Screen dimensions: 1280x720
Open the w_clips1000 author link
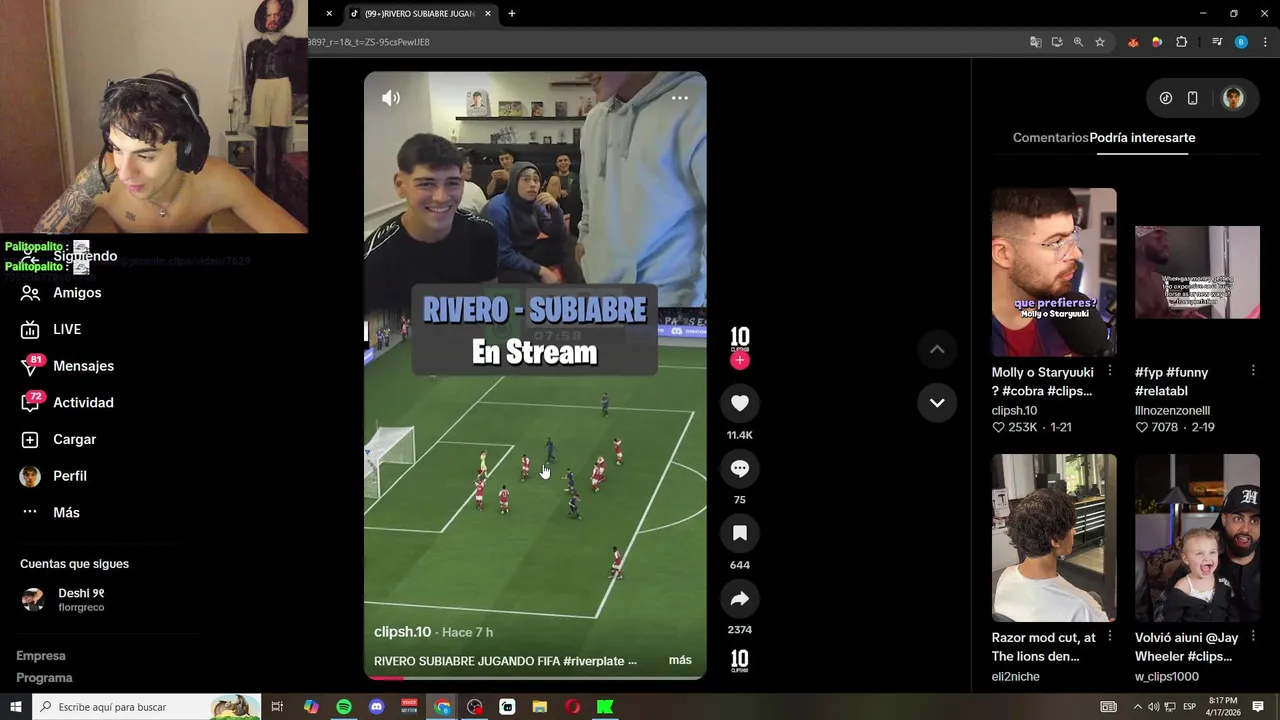point(1167,677)
